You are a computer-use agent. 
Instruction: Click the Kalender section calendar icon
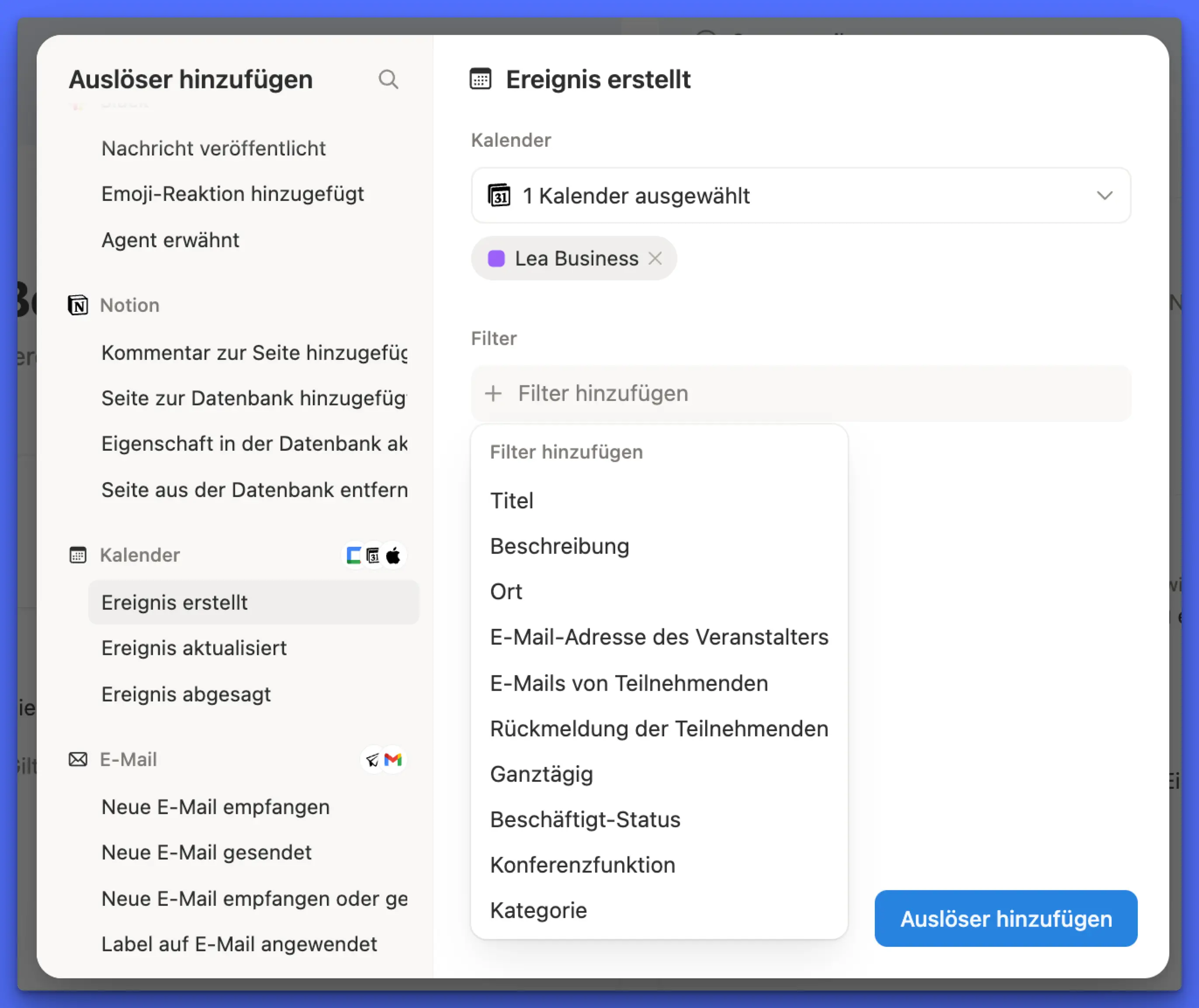tap(78, 555)
